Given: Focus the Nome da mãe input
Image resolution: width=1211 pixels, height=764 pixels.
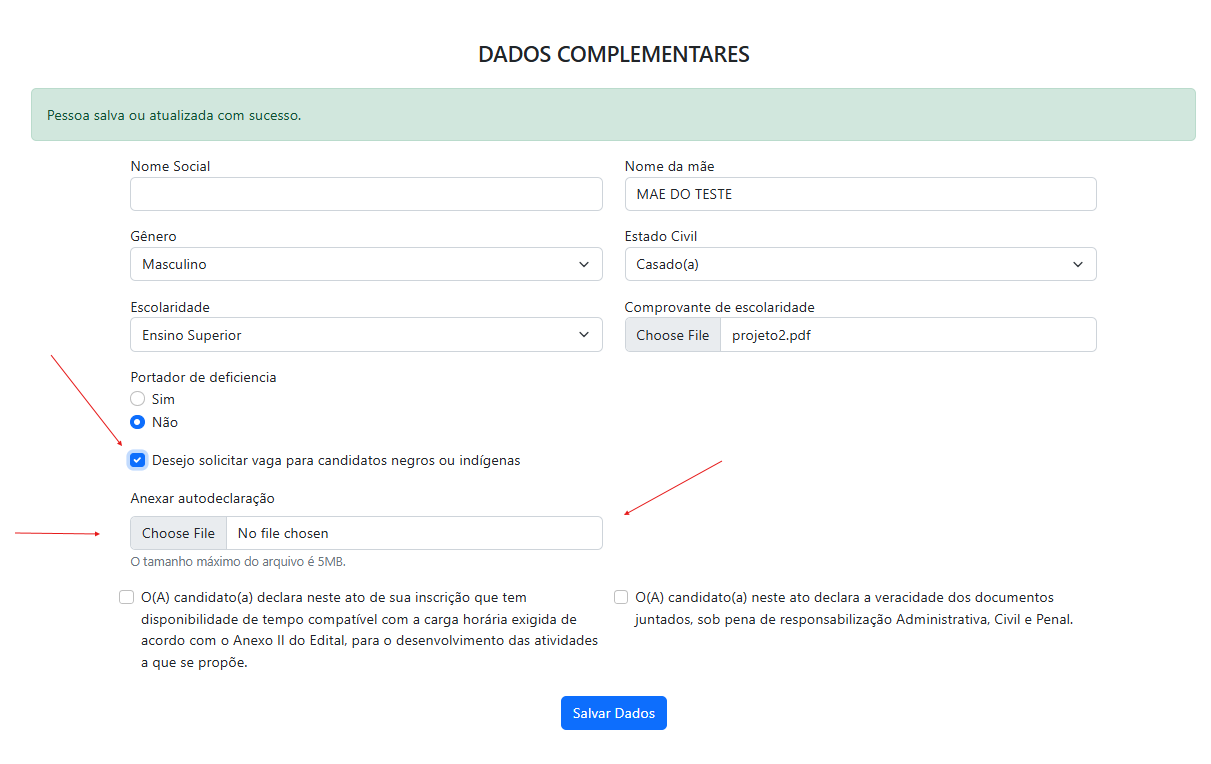Looking at the screenshot, I should click(x=860, y=194).
